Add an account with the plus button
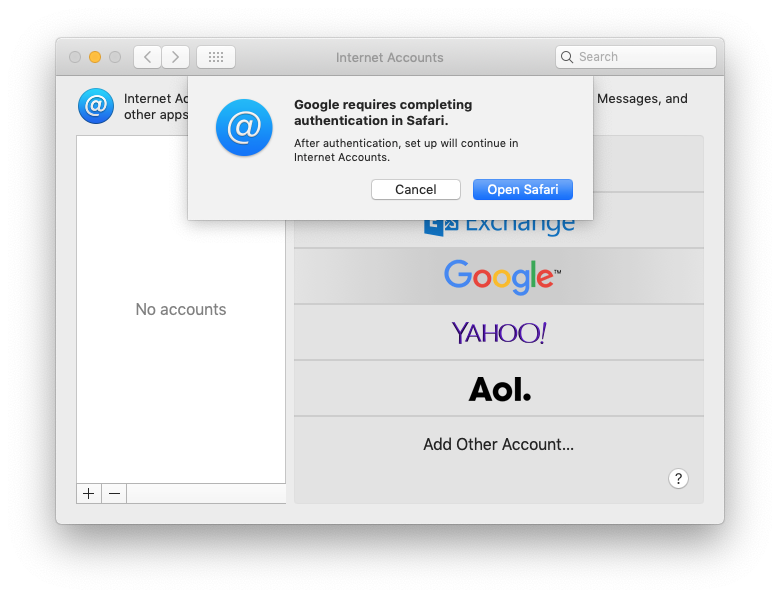This screenshot has height=598, width=780. 89,494
